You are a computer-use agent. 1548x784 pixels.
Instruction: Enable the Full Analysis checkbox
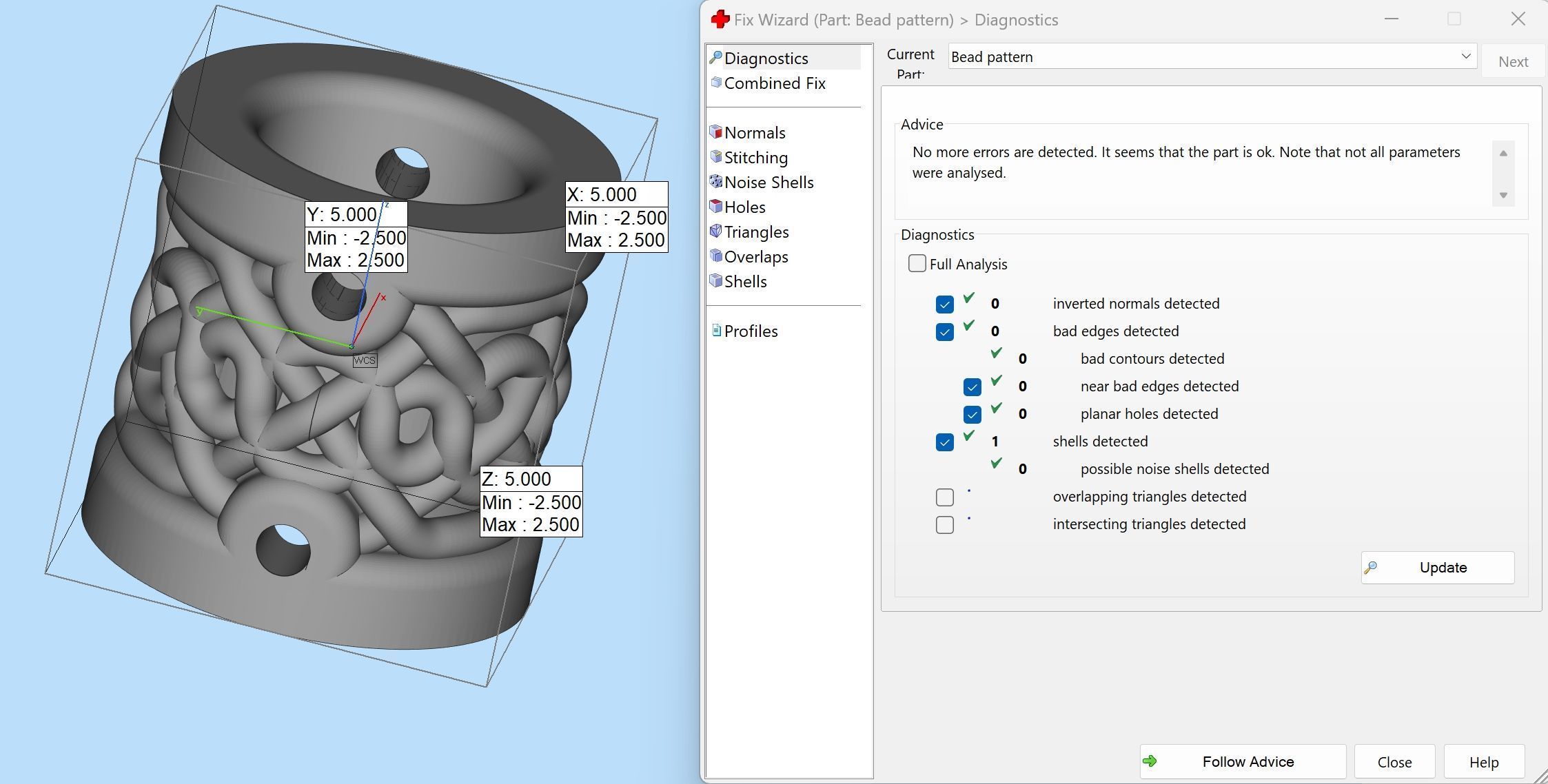tap(917, 264)
